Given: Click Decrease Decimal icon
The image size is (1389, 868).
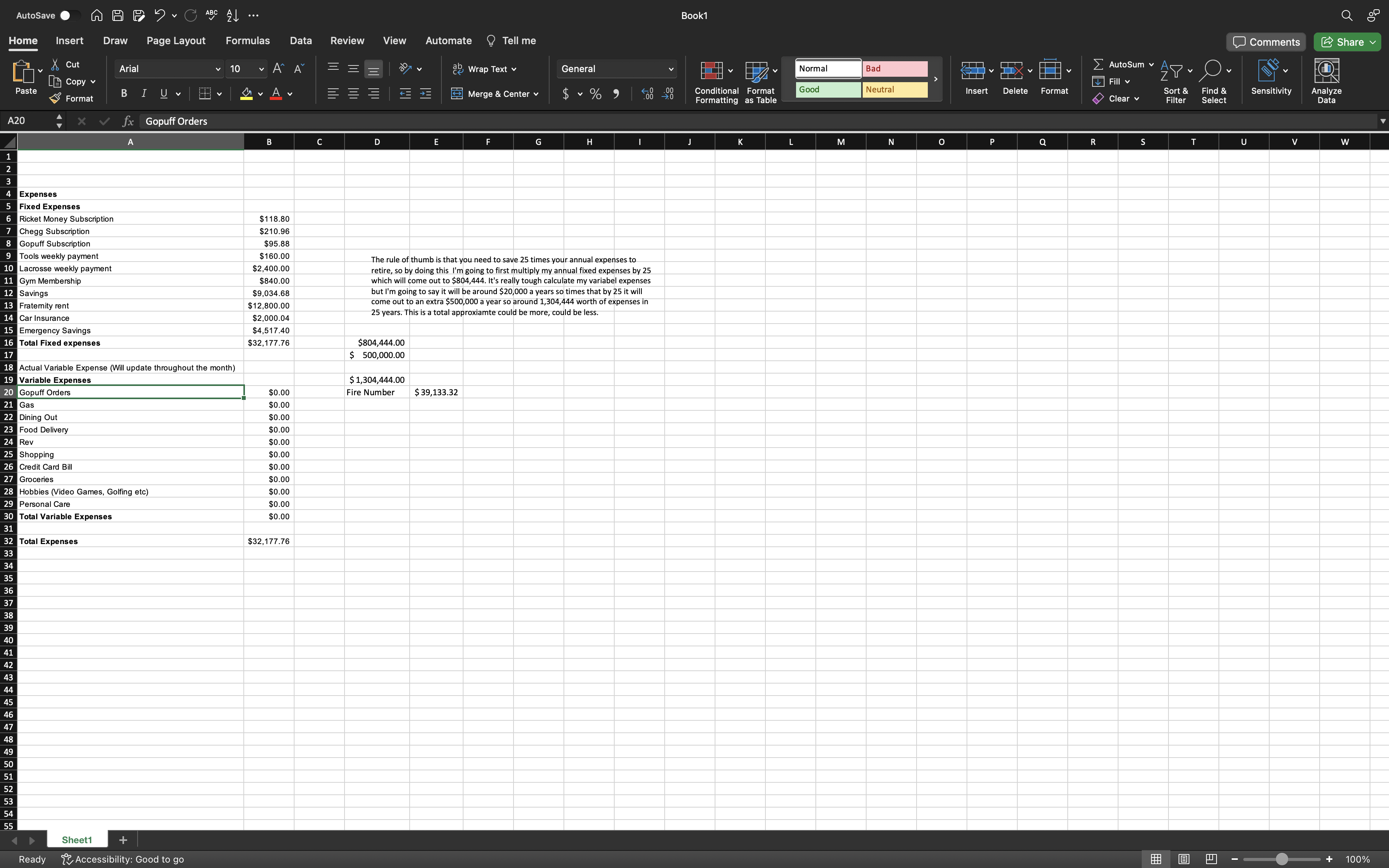Looking at the screenshot, I should (x=668, y=93).
